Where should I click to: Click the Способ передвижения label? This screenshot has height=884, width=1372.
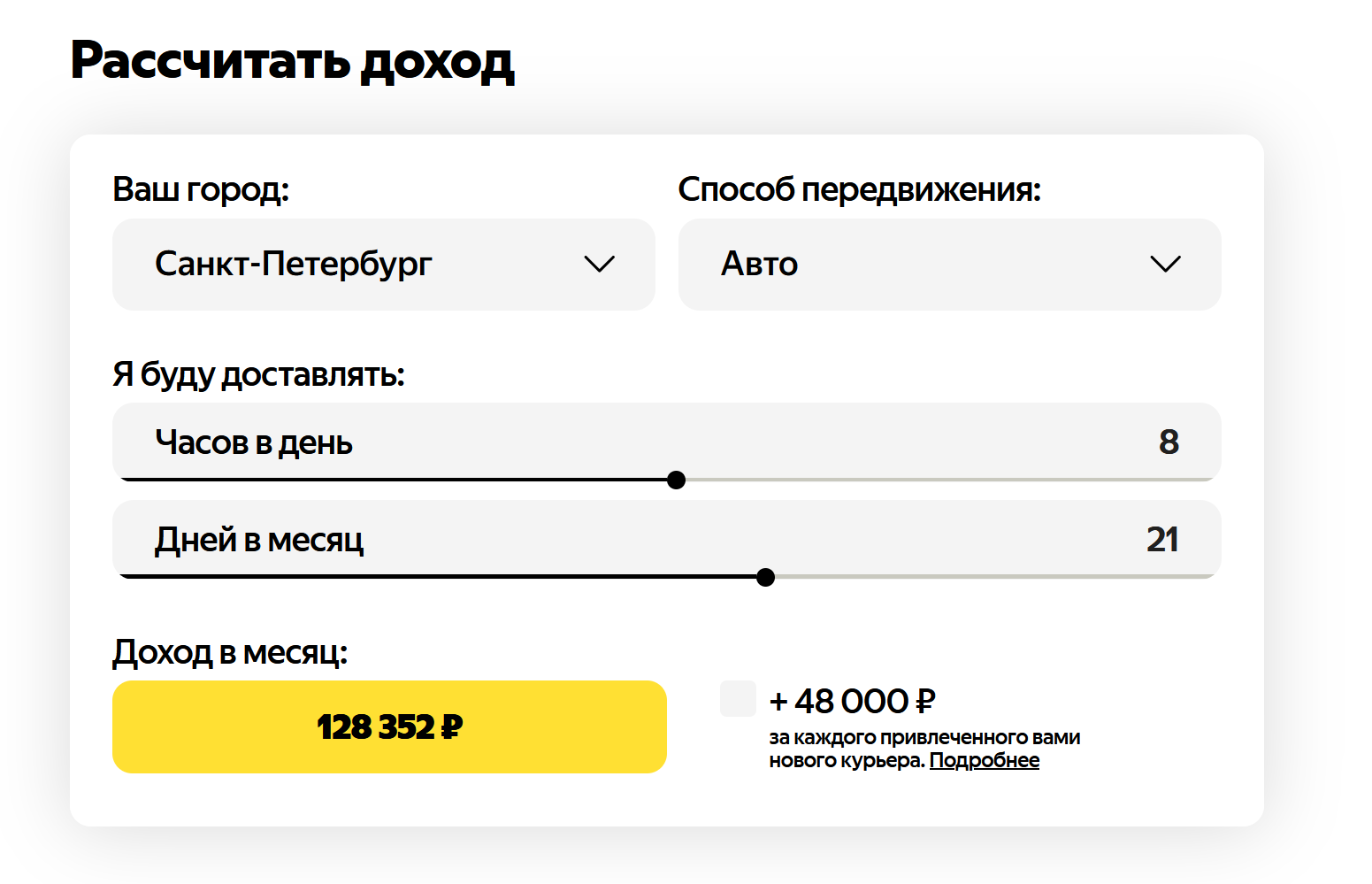859,189
